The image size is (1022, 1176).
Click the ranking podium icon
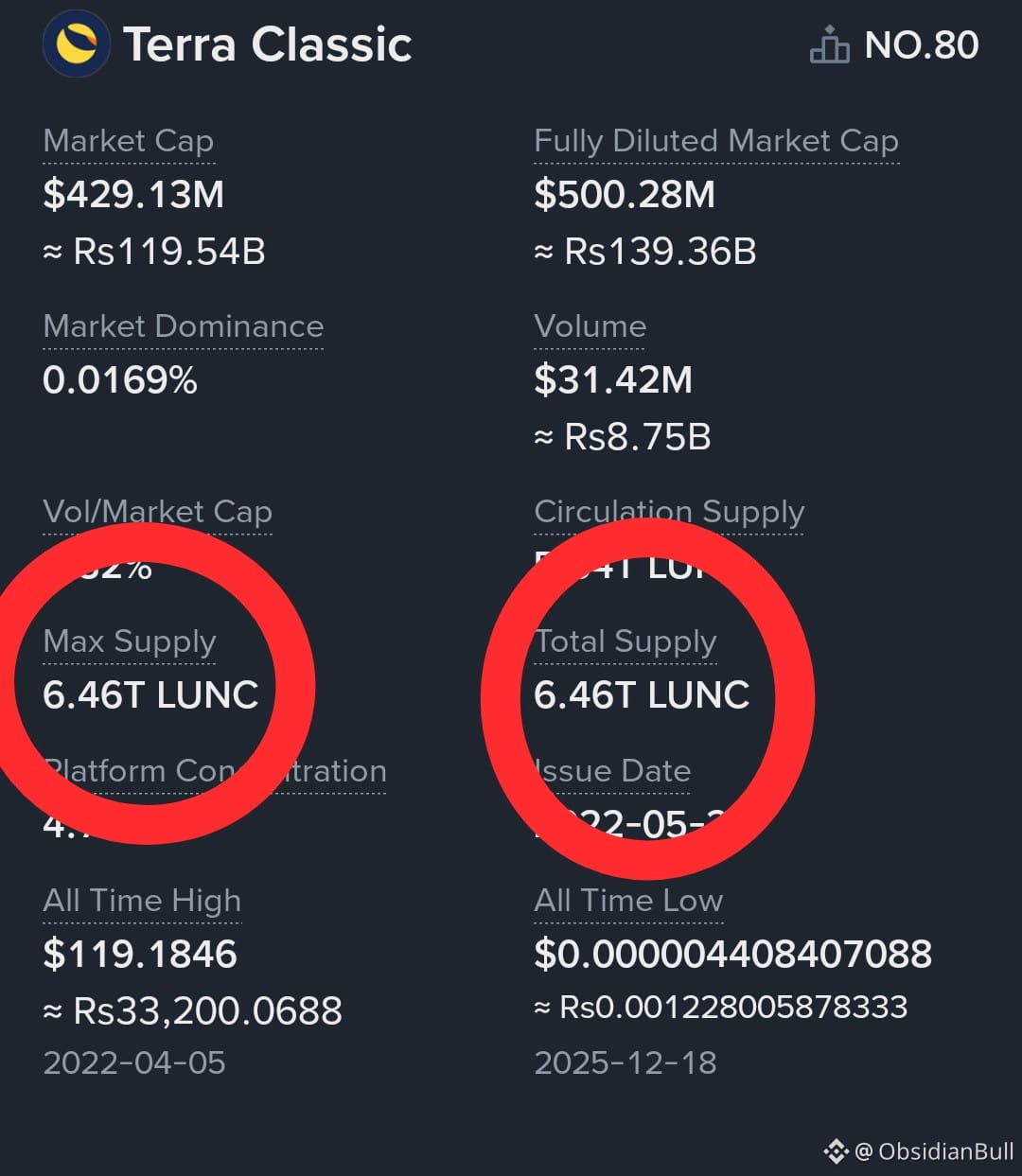click(829, 44)
